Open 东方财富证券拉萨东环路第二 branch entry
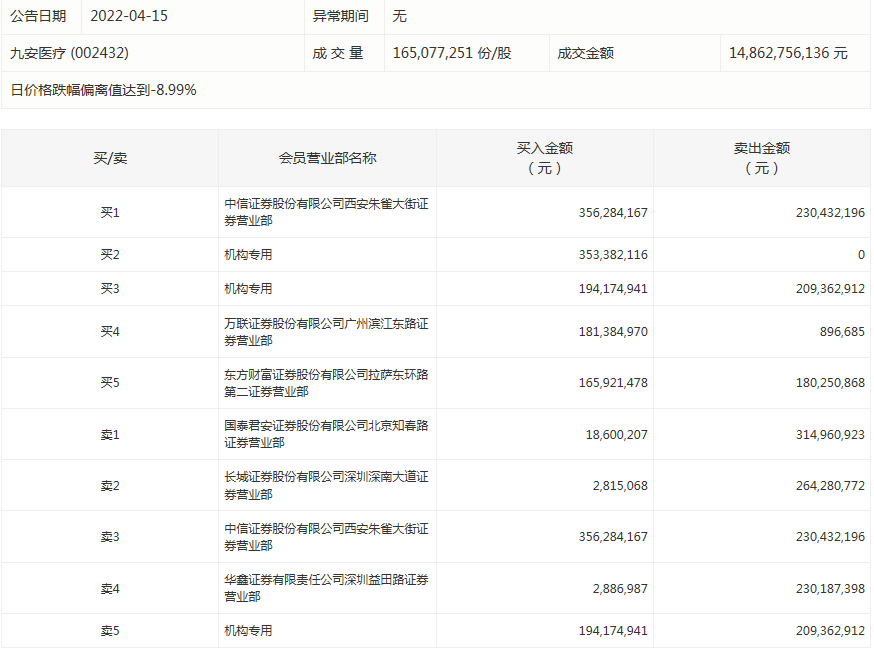 (x=326, y=383)
